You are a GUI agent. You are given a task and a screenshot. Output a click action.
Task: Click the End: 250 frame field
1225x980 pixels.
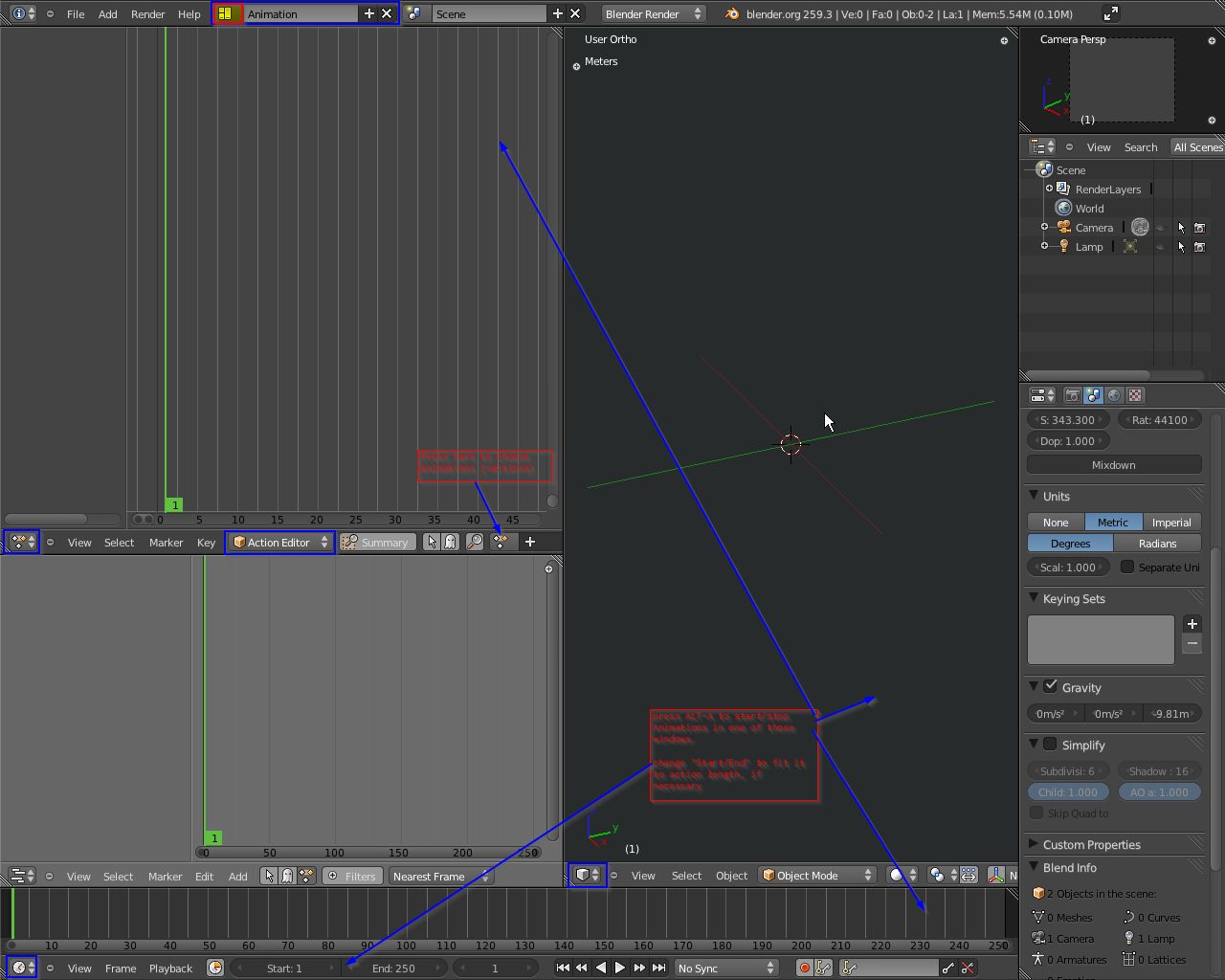[x=393, y=969]
